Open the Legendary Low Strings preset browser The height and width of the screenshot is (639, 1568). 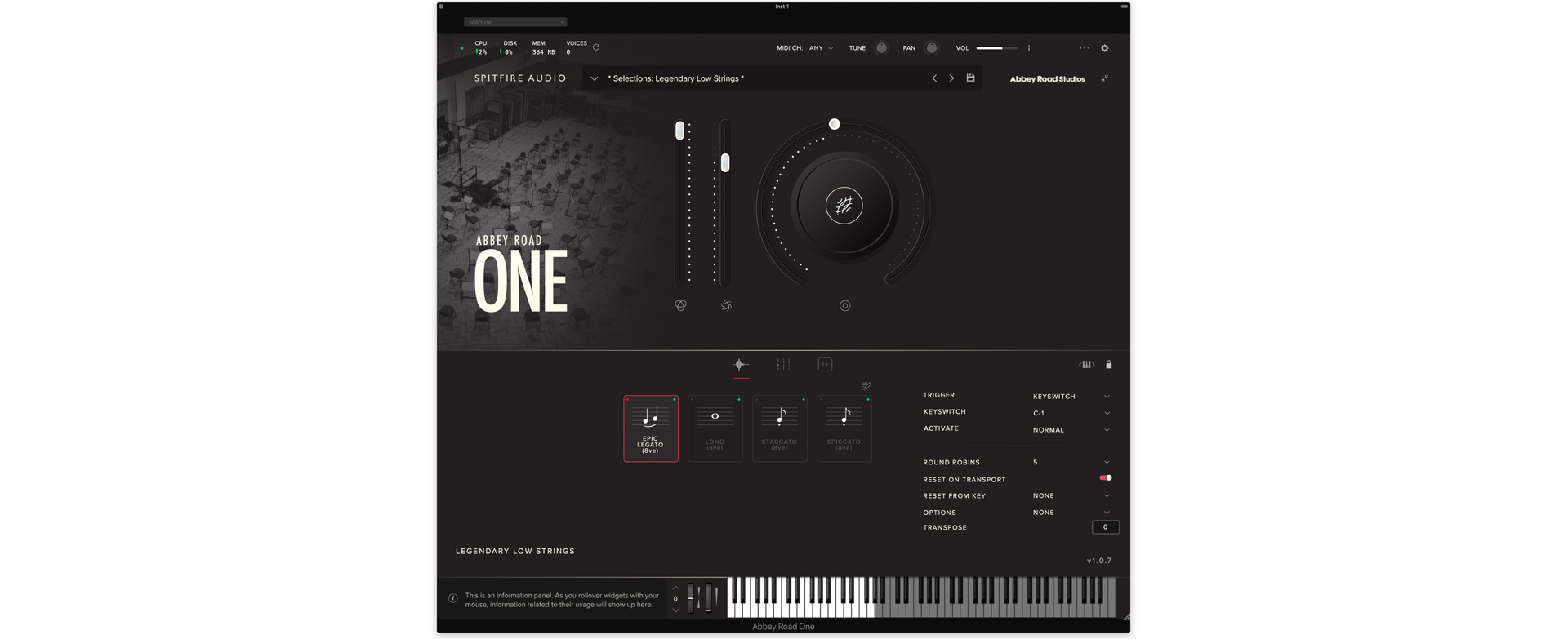point(594,79)
